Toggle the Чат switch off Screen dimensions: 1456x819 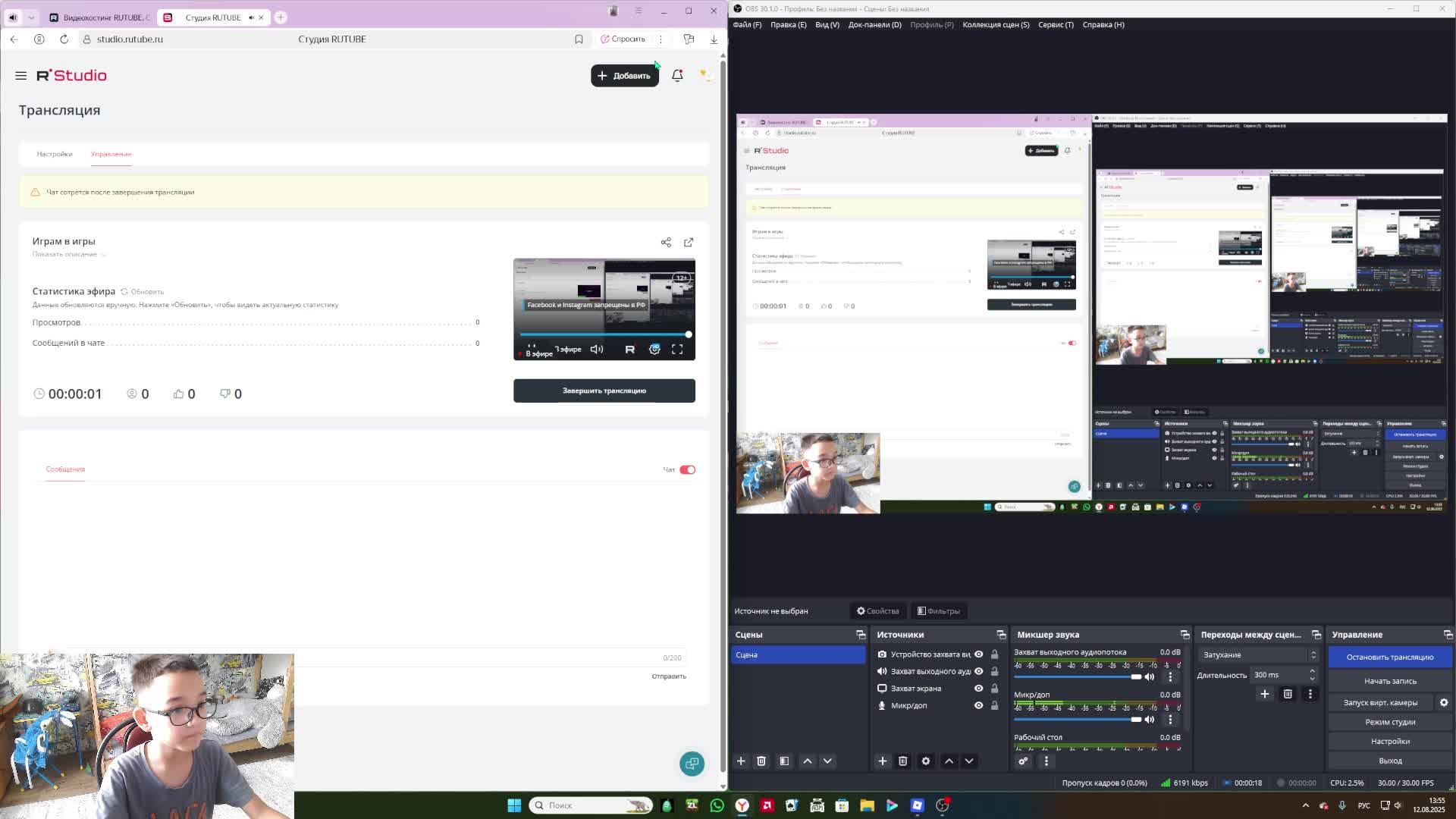coord(687,469)
